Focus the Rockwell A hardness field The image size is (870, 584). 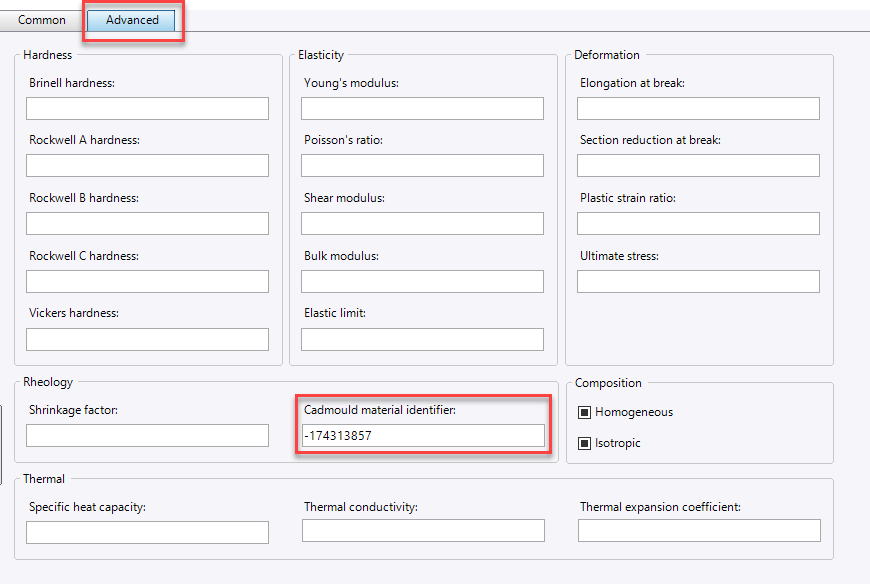click(x=147, y=166)
